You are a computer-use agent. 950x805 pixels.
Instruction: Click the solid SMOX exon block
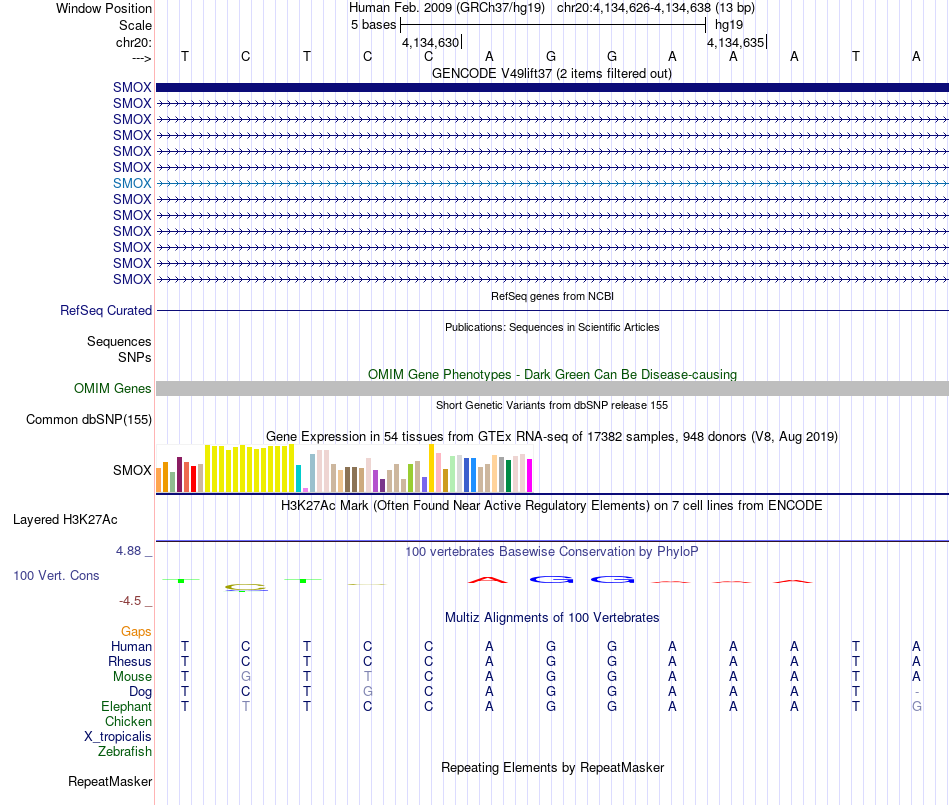(x=552, y=87)
